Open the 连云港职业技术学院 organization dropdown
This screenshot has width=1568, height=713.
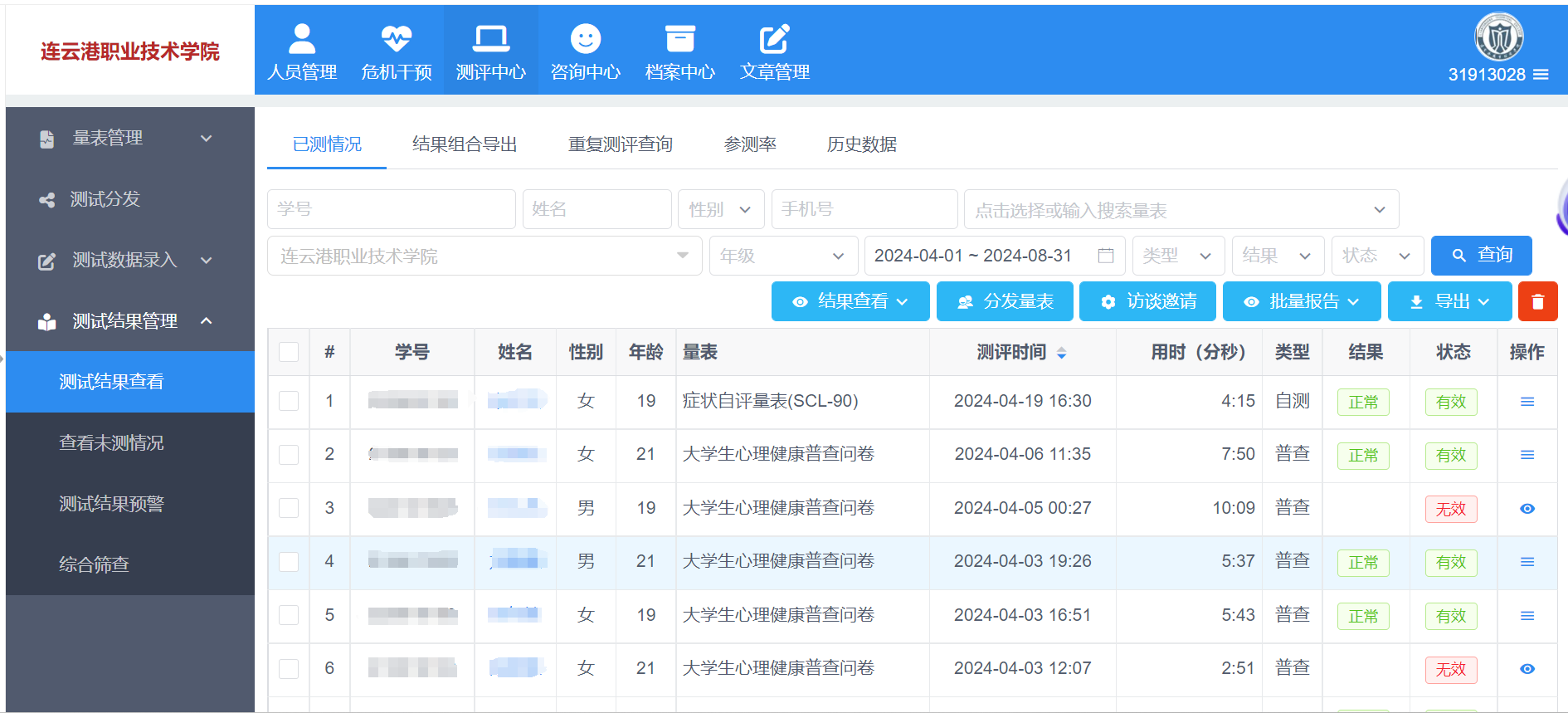tap(485, 256)
